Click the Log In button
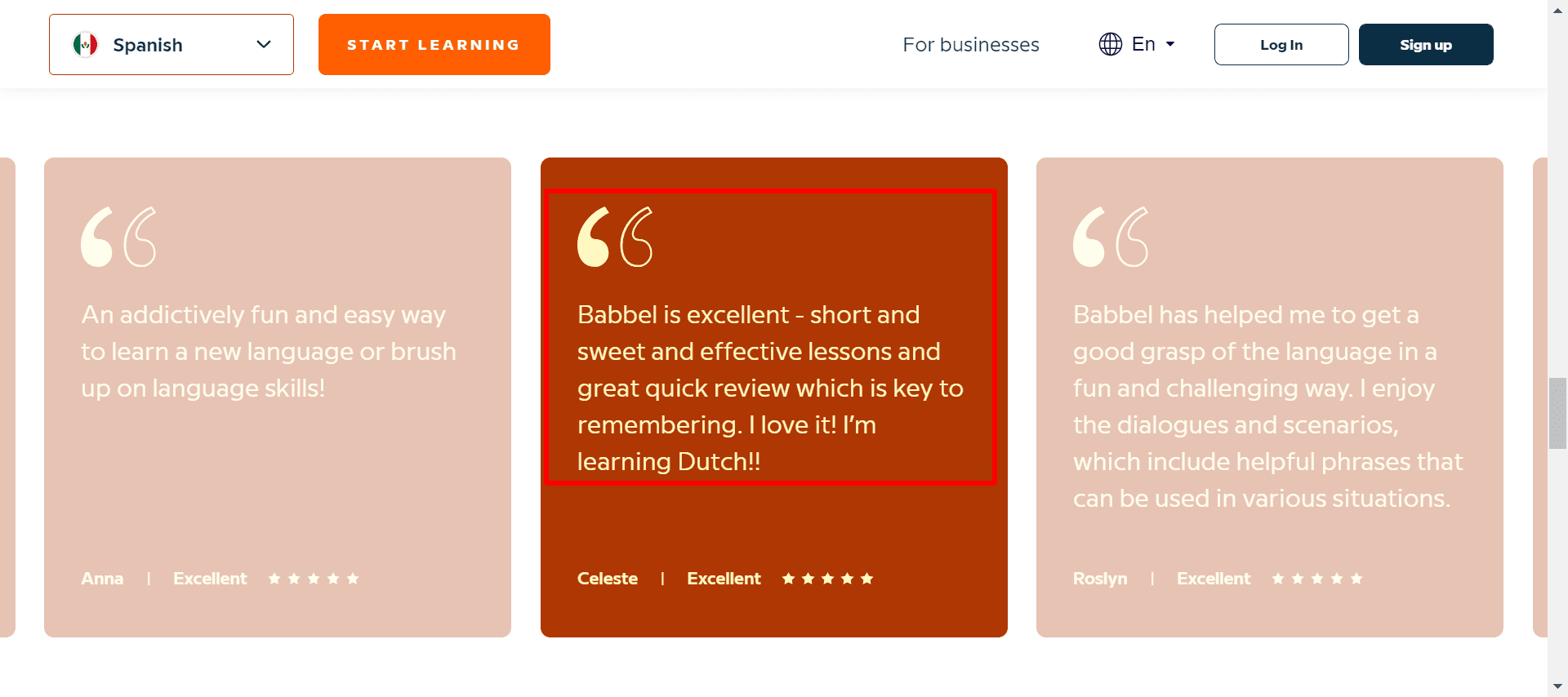The image size is (1568, 697). 1281,45
